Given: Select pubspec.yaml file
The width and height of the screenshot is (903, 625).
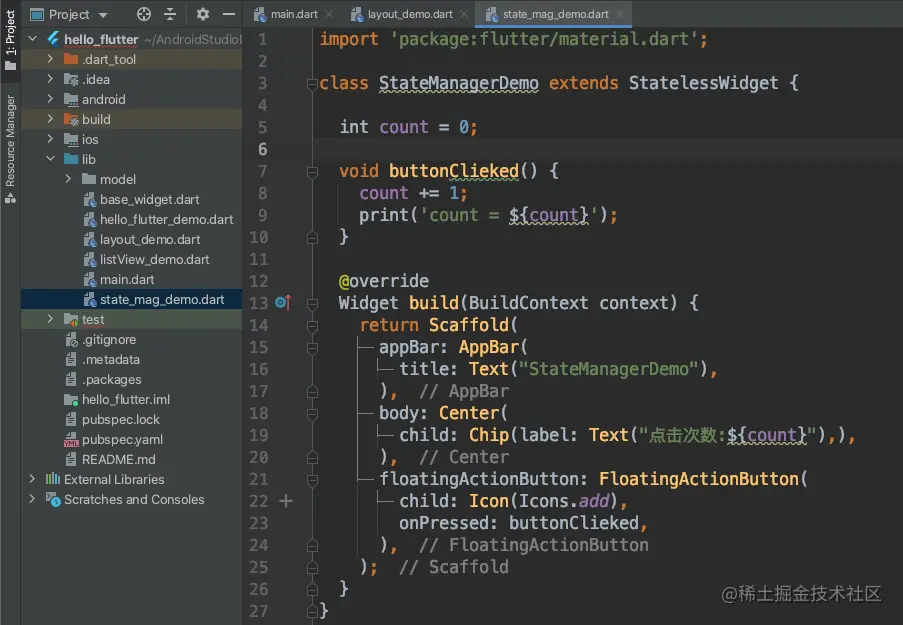Looking at the screenshot, I should (122, 440).
